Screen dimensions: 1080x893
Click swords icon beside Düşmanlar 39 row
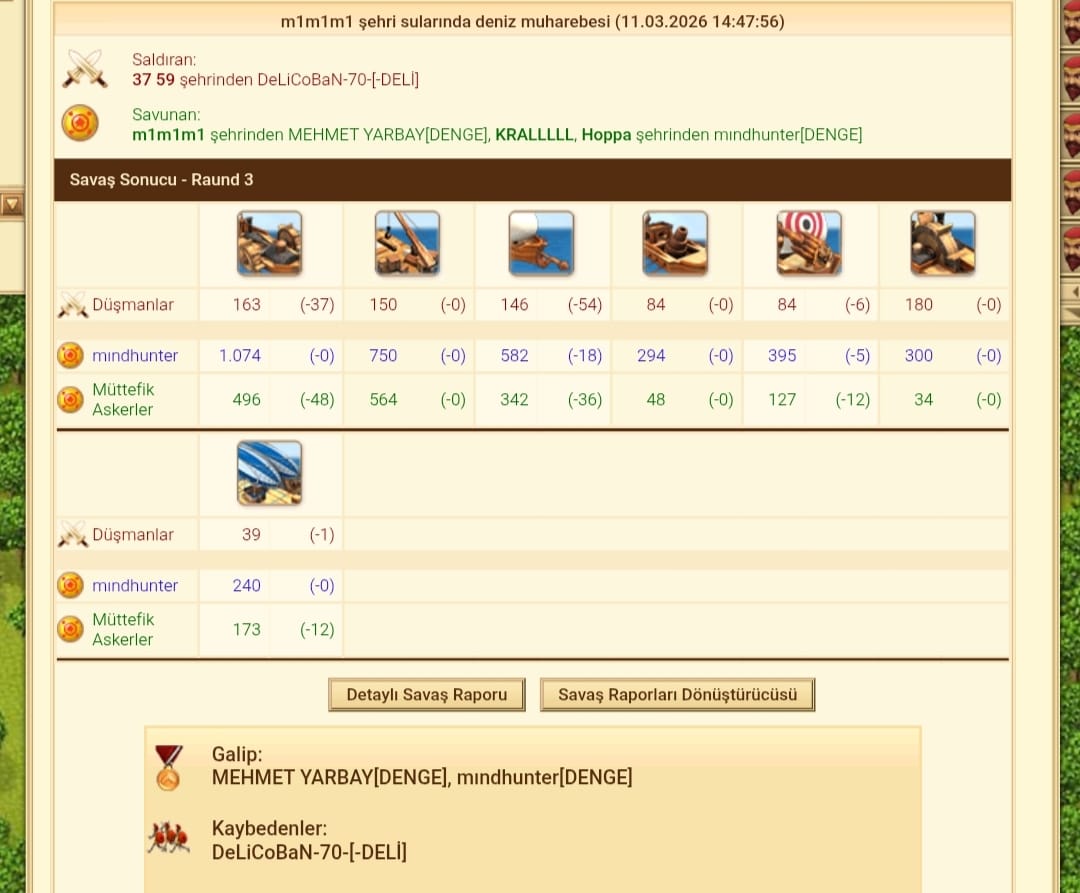pyautogui.click(x=72, y=535)
